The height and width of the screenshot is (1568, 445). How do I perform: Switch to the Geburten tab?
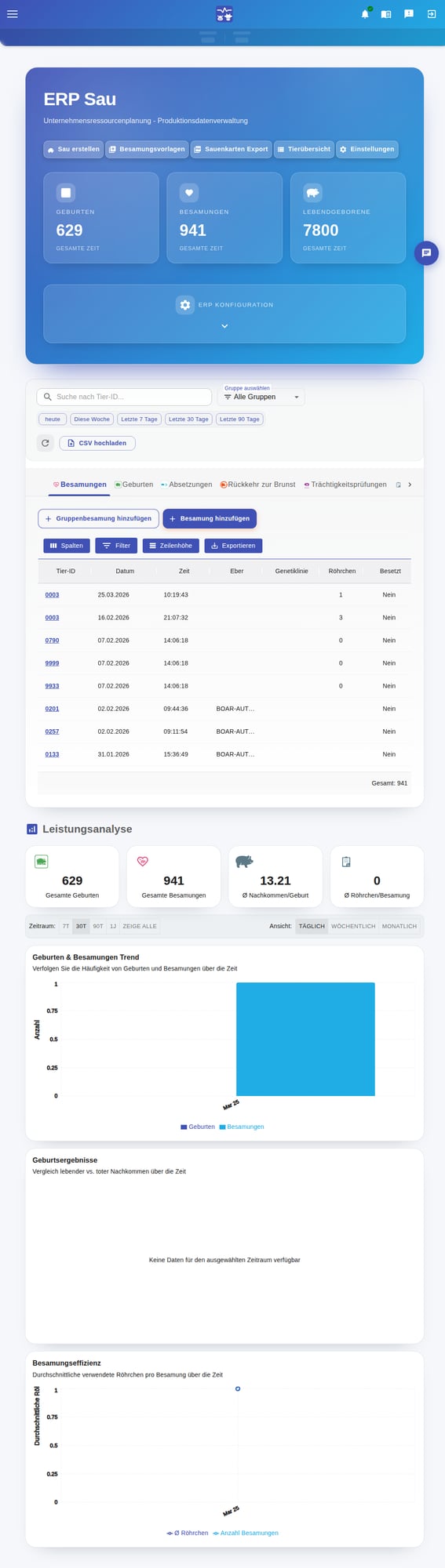[133, 485]
